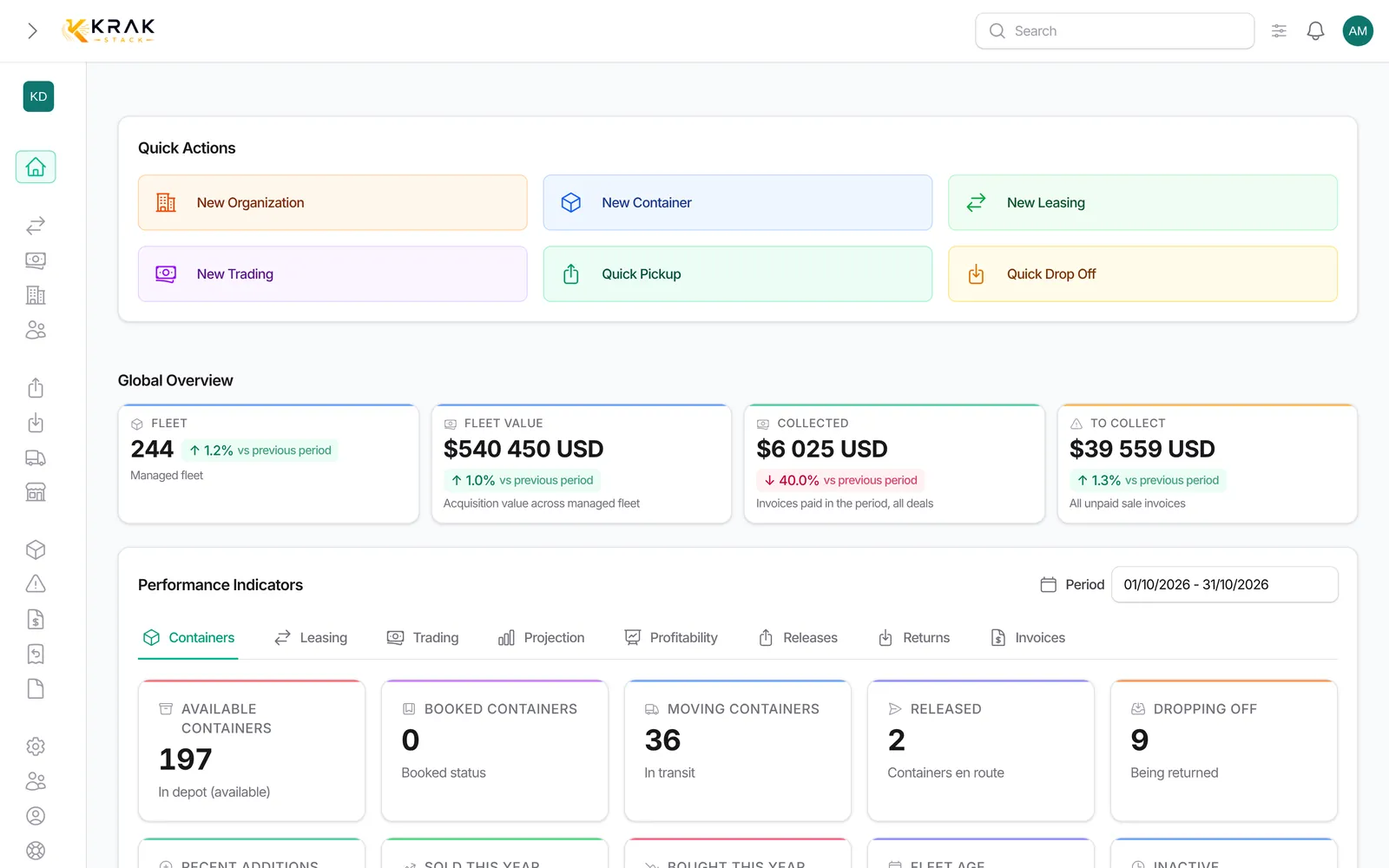Switch to the Releases tab
This screenshot has height=868, width=1389.
pos(798,638)
